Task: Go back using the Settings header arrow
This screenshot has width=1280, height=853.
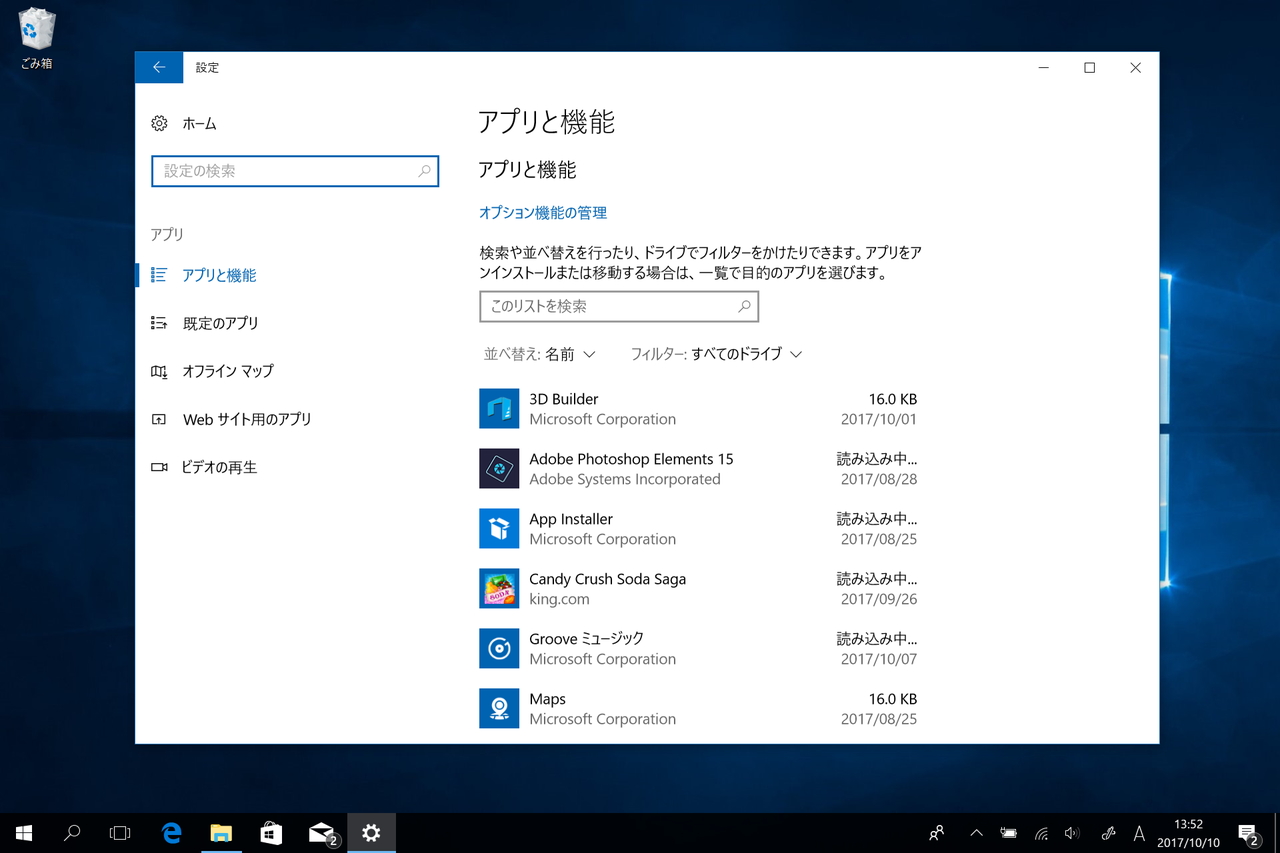Action: 159,67
